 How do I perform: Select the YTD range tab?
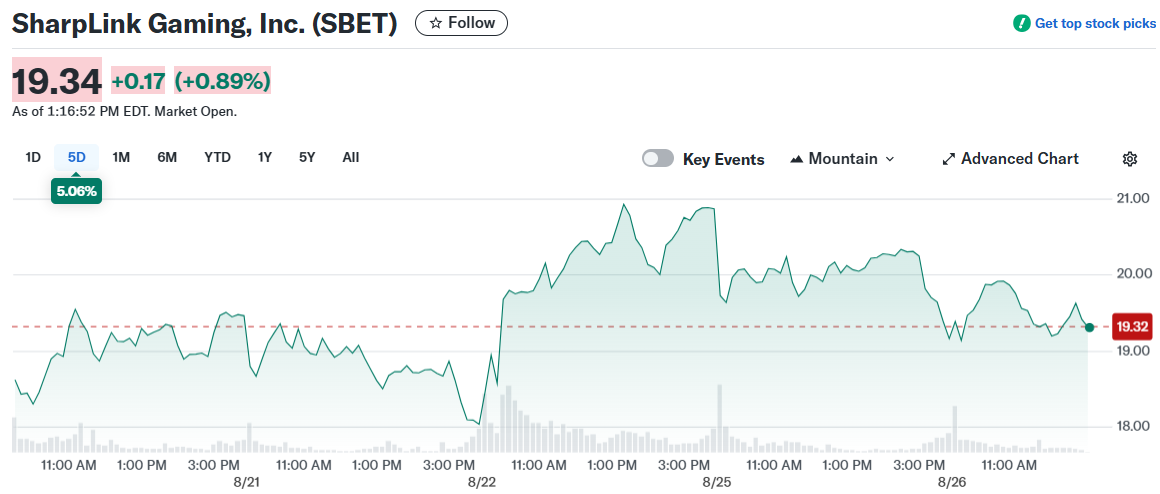coord(217,157)
